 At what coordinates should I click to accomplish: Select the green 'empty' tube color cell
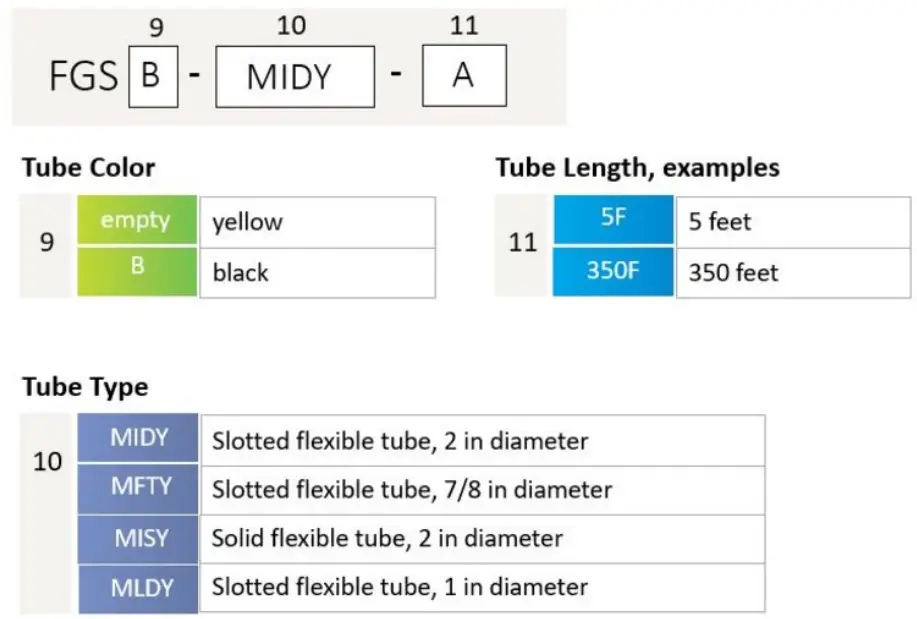click(138, 221)
